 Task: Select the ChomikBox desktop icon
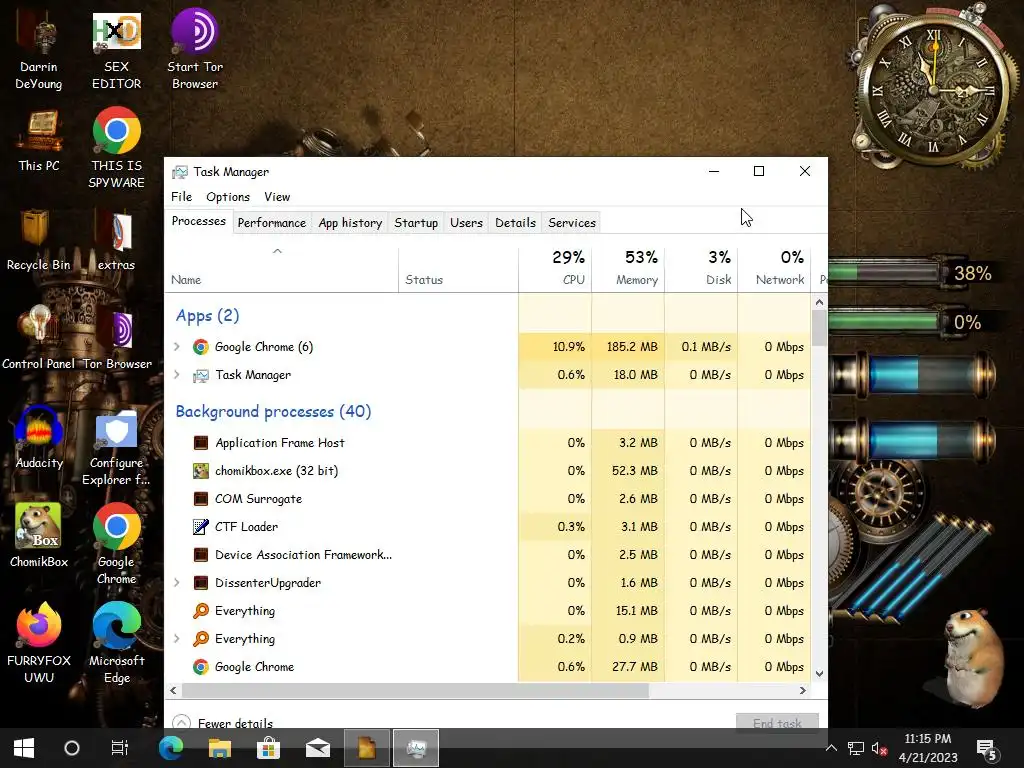point(39,536)
